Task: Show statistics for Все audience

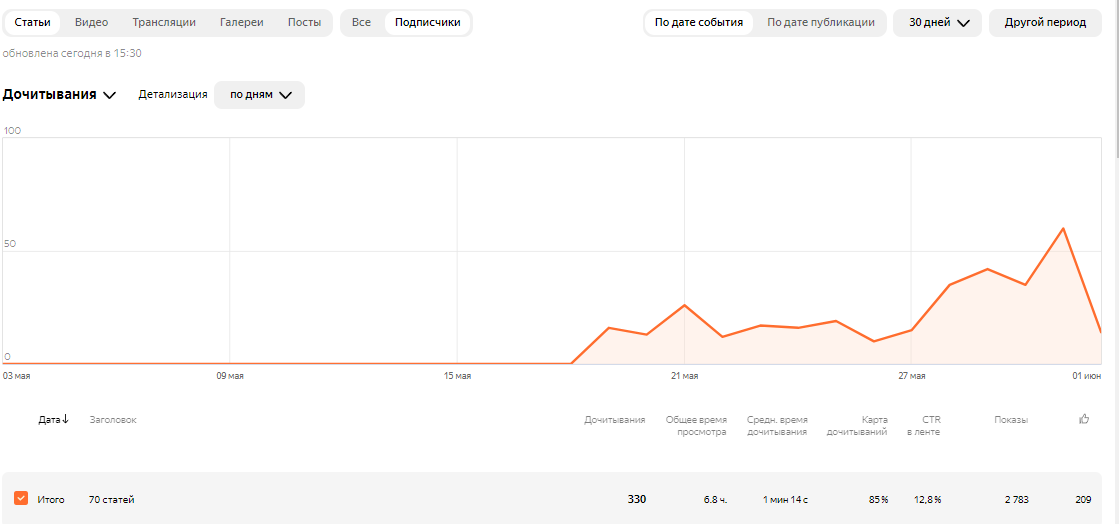Action: click(x=362, y=22)
